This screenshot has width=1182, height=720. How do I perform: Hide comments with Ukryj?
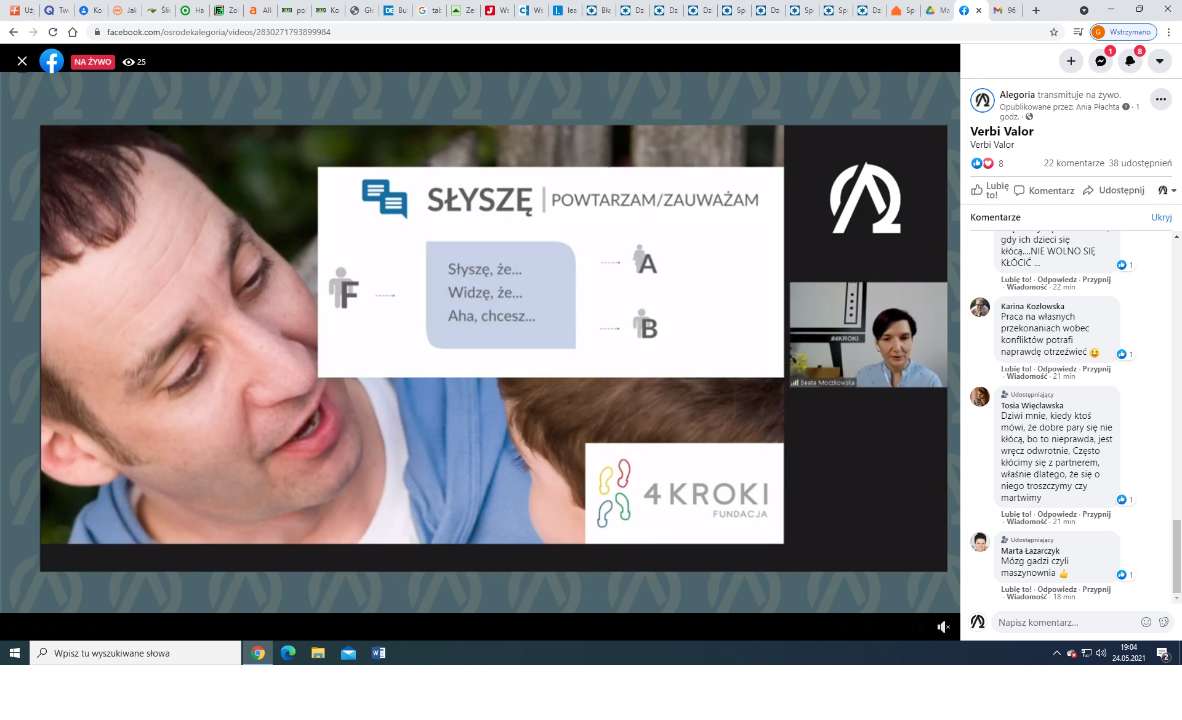[1161, 217]
